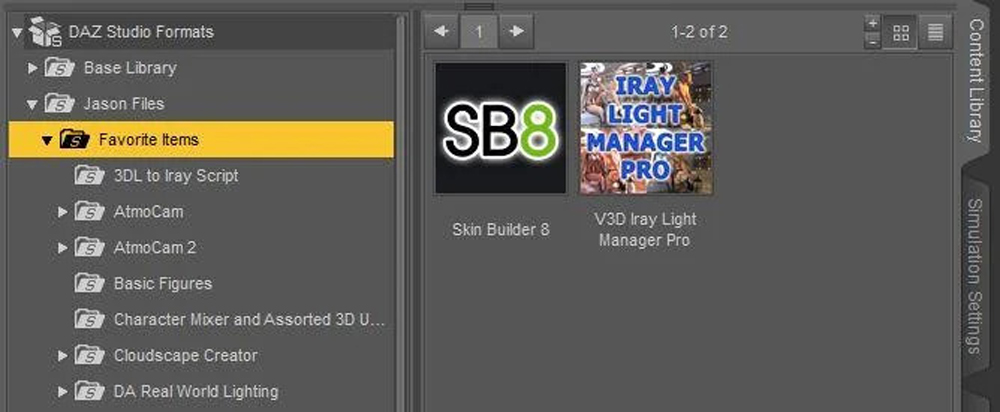Click DA Real World Lighting folder icon
Viewport: 1000px width, 412px height.
[x=89, y=391]
